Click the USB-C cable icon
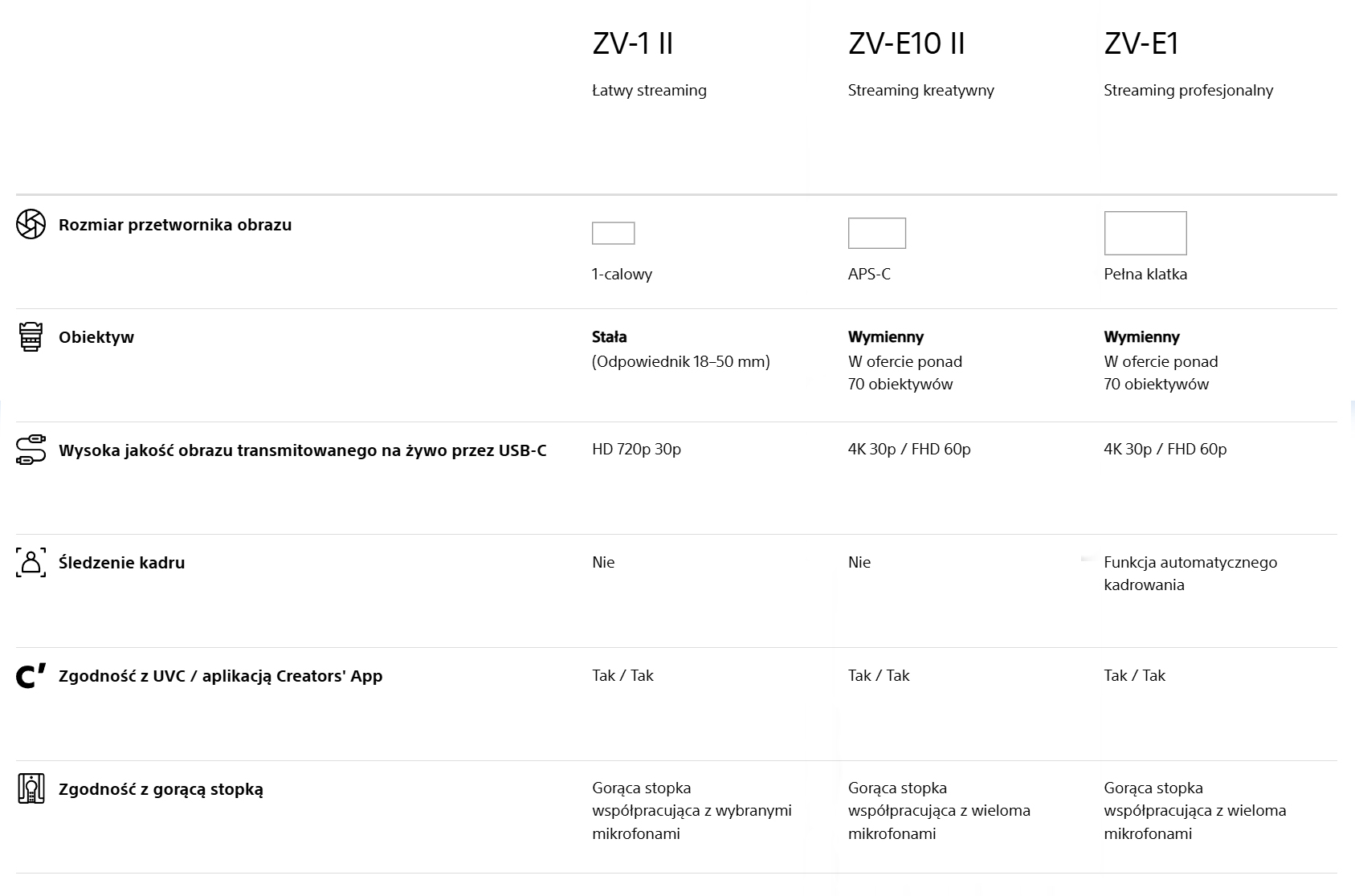 [31, 450]
